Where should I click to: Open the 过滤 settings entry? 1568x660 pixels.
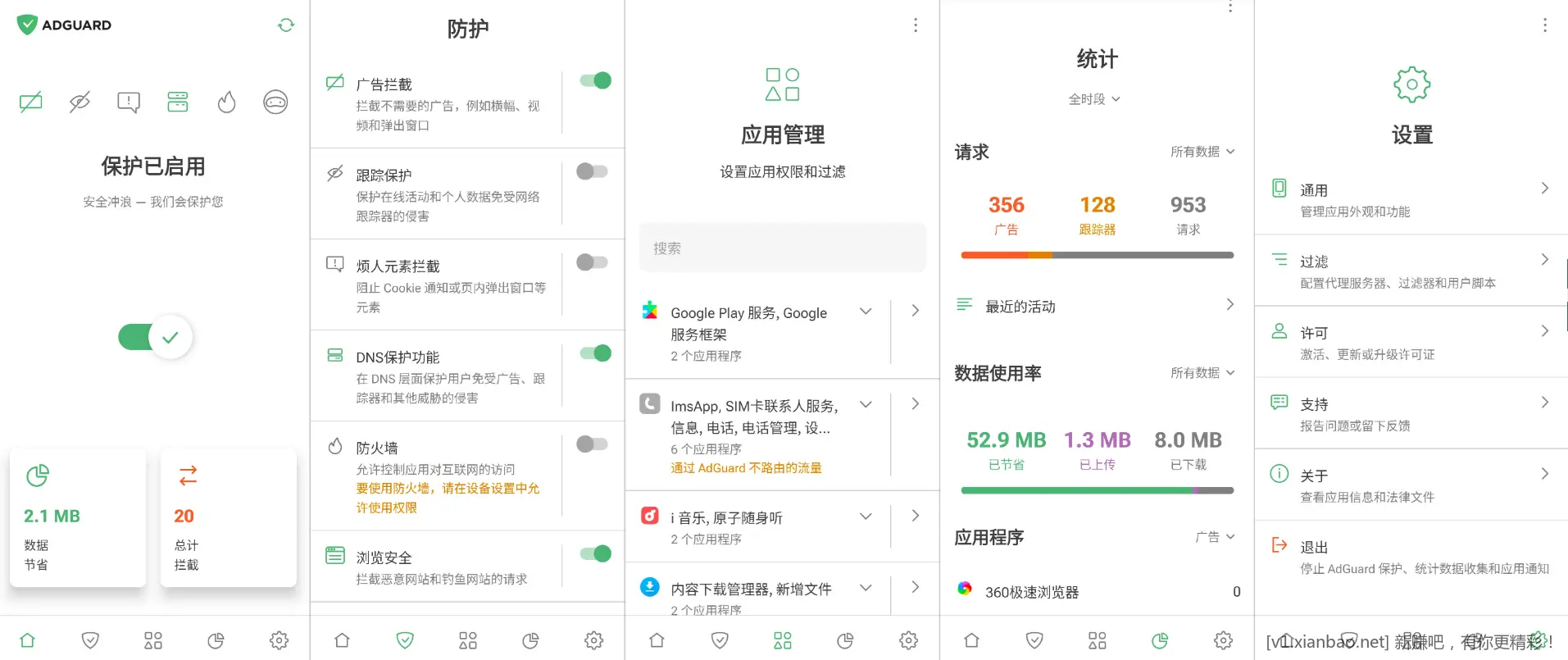[1411, 271]
